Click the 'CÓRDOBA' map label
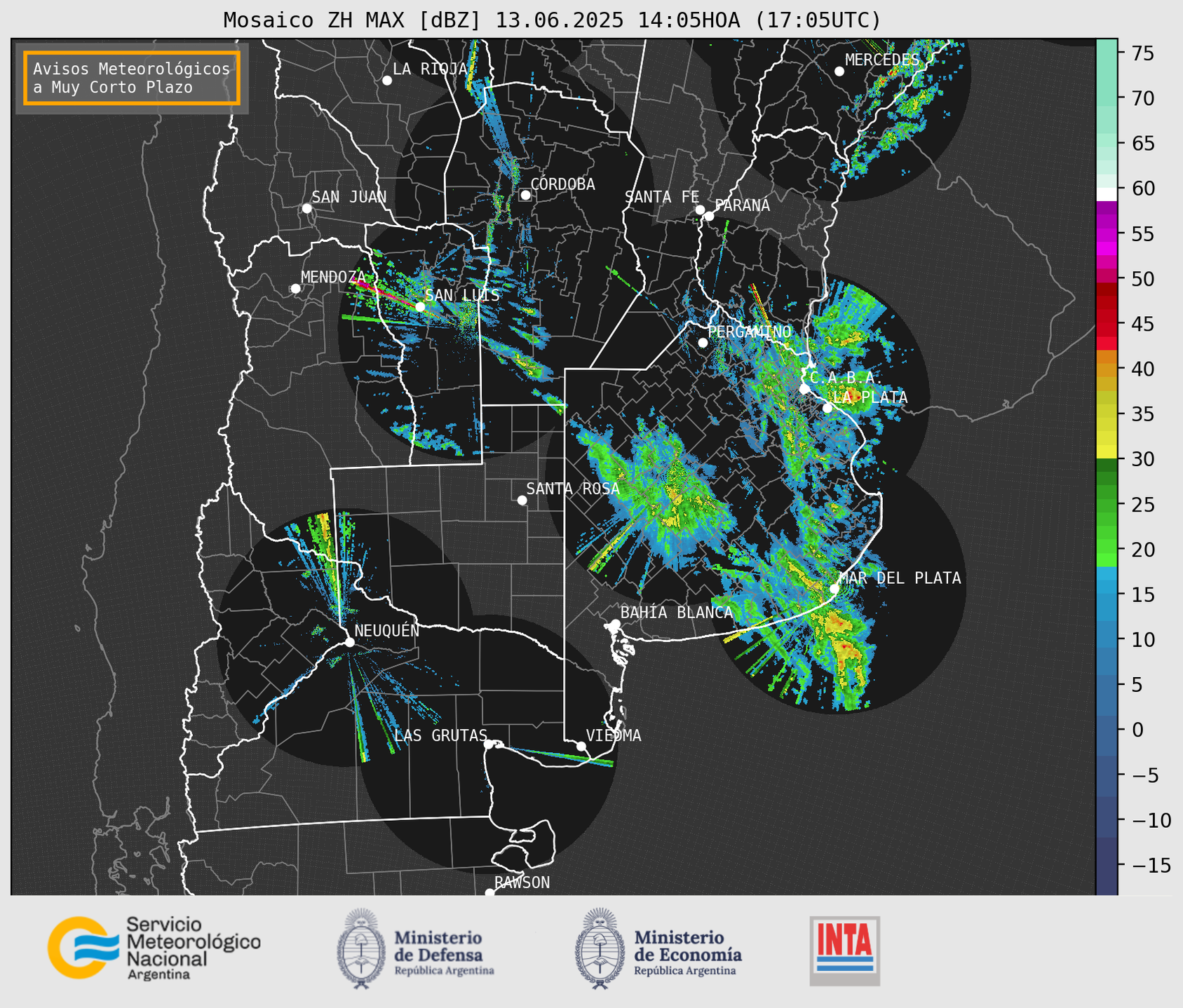 click(x=562, y=184)
